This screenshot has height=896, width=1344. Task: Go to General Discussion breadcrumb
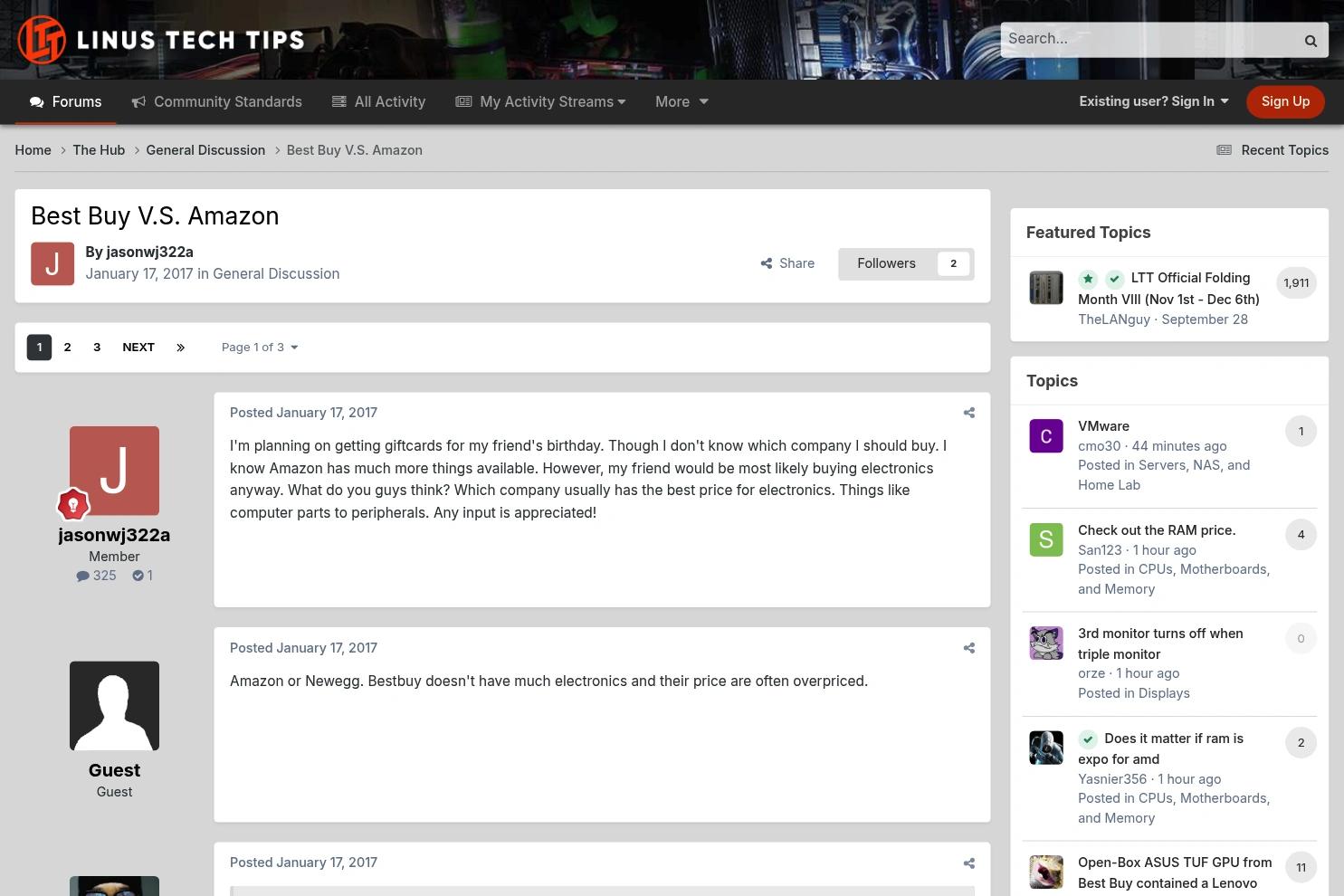point(205,150)
